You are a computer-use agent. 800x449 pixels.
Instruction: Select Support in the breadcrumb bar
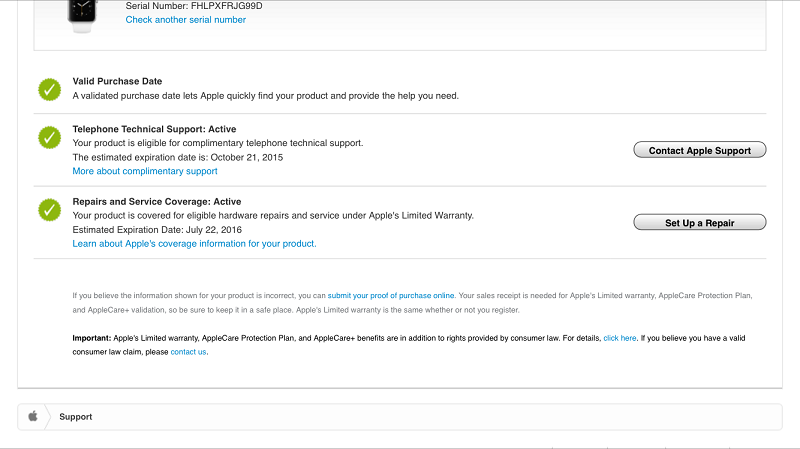[x=76, y=416]
